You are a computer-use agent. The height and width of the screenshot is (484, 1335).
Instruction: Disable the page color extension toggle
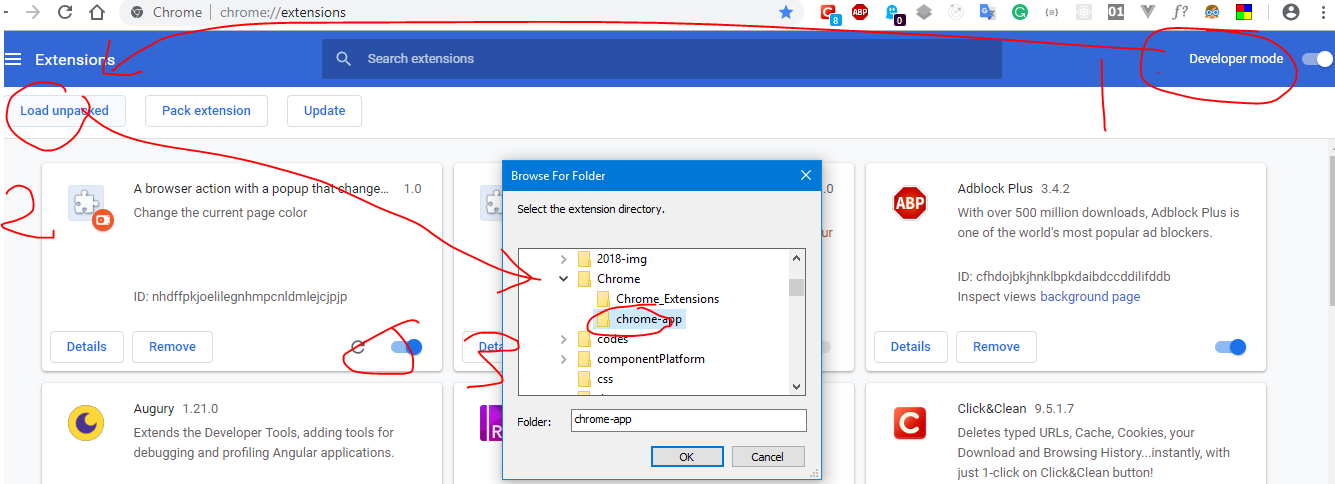(x=406, y=347)
